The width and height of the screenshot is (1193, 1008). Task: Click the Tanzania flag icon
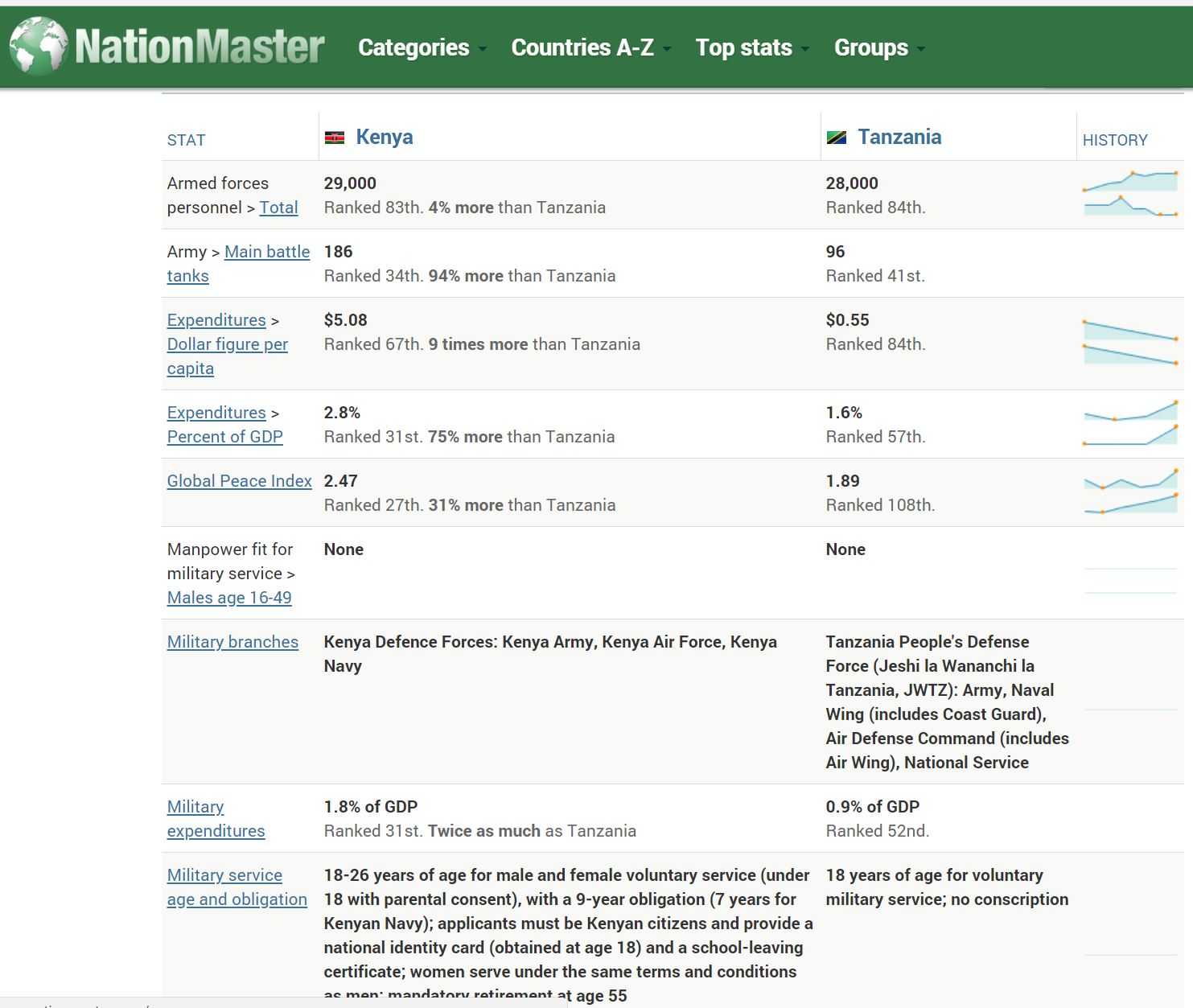coord(837,138)
